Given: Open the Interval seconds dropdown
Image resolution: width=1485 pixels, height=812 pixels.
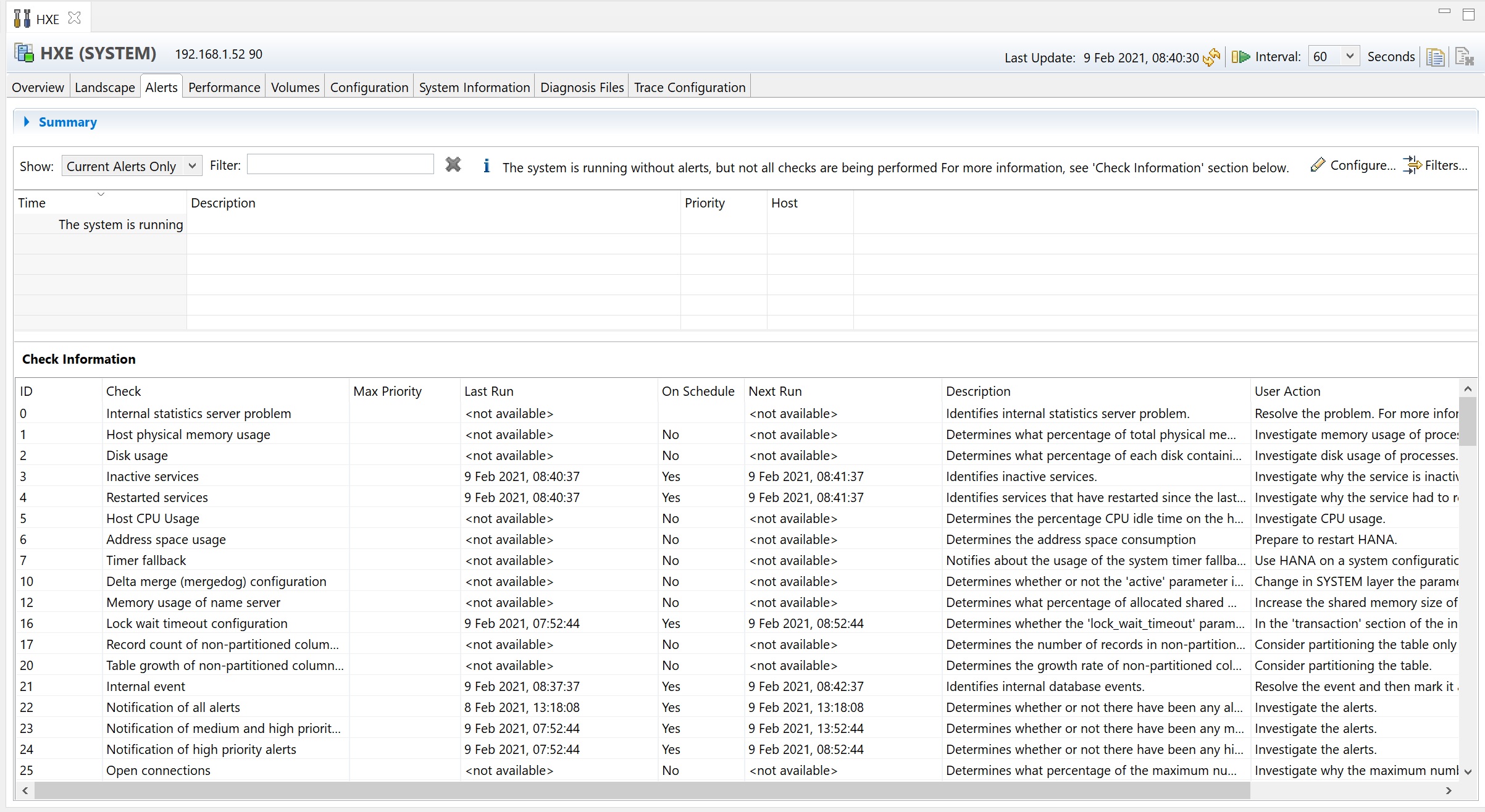Looking at the screenshot, I should coord(1349,56).
